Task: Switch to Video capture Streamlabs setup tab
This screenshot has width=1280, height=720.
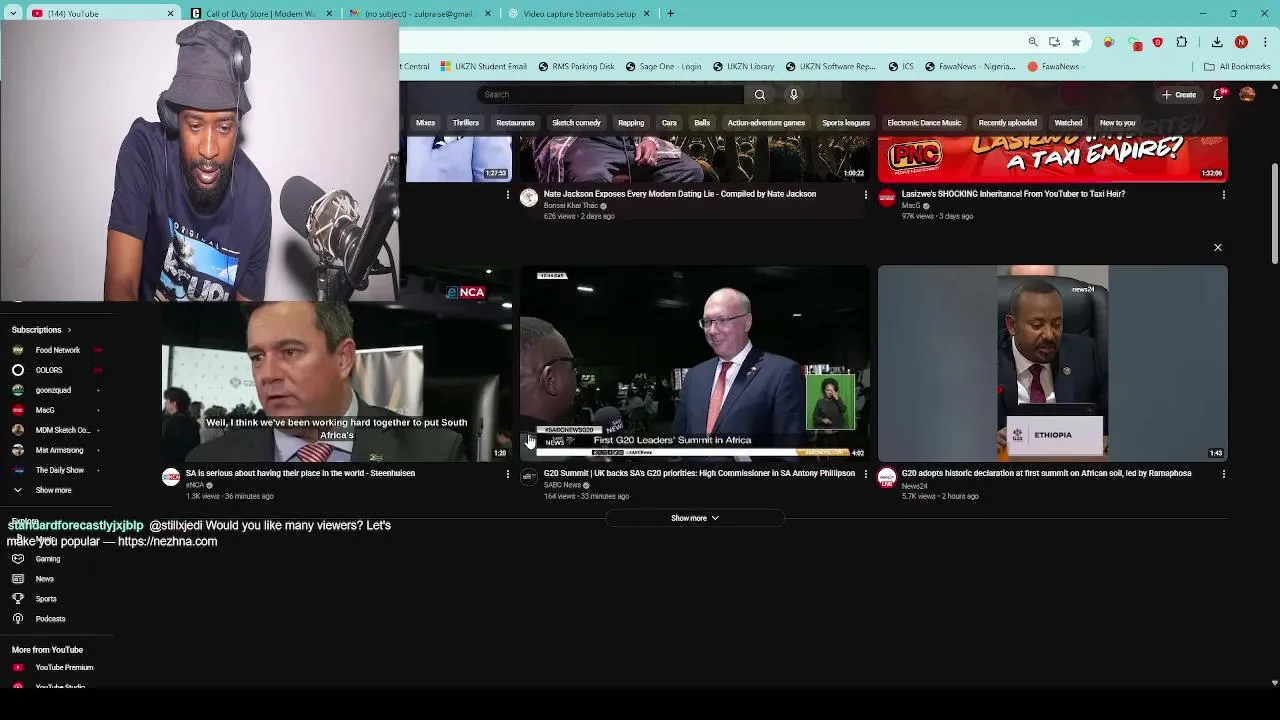Action: coord(578,14)
